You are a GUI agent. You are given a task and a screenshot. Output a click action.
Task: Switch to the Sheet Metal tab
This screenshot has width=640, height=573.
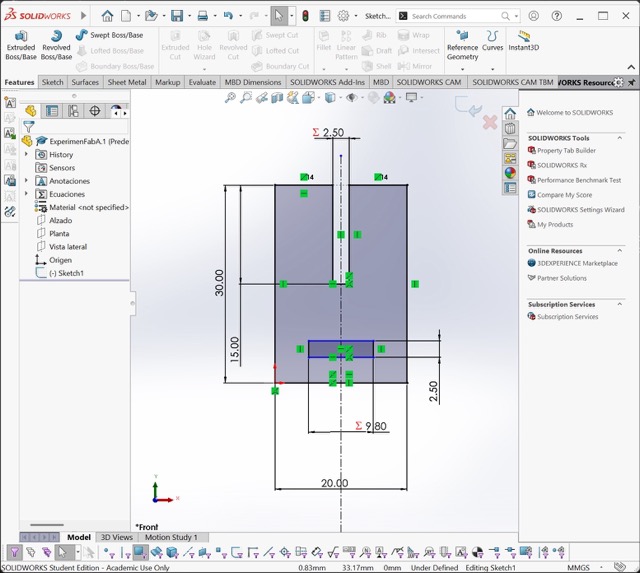click(127, 82)
